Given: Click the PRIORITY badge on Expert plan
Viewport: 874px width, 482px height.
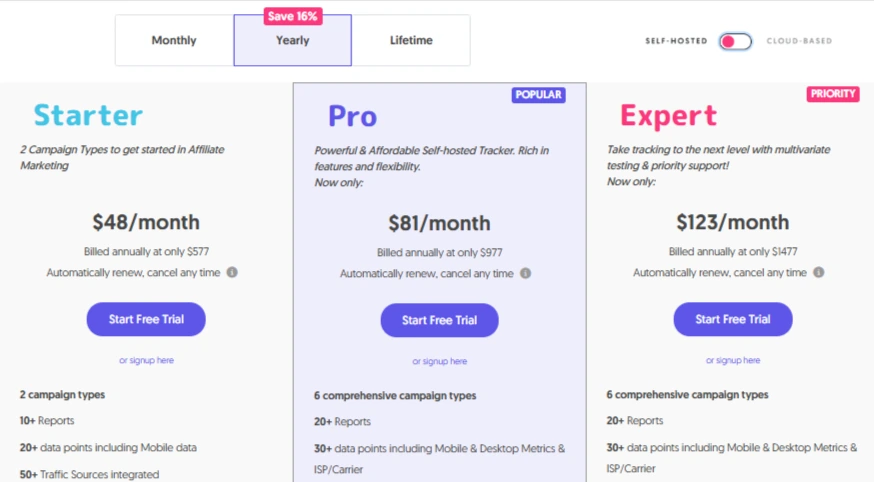Looking at the screenshot, I should [x=833, y=94].
